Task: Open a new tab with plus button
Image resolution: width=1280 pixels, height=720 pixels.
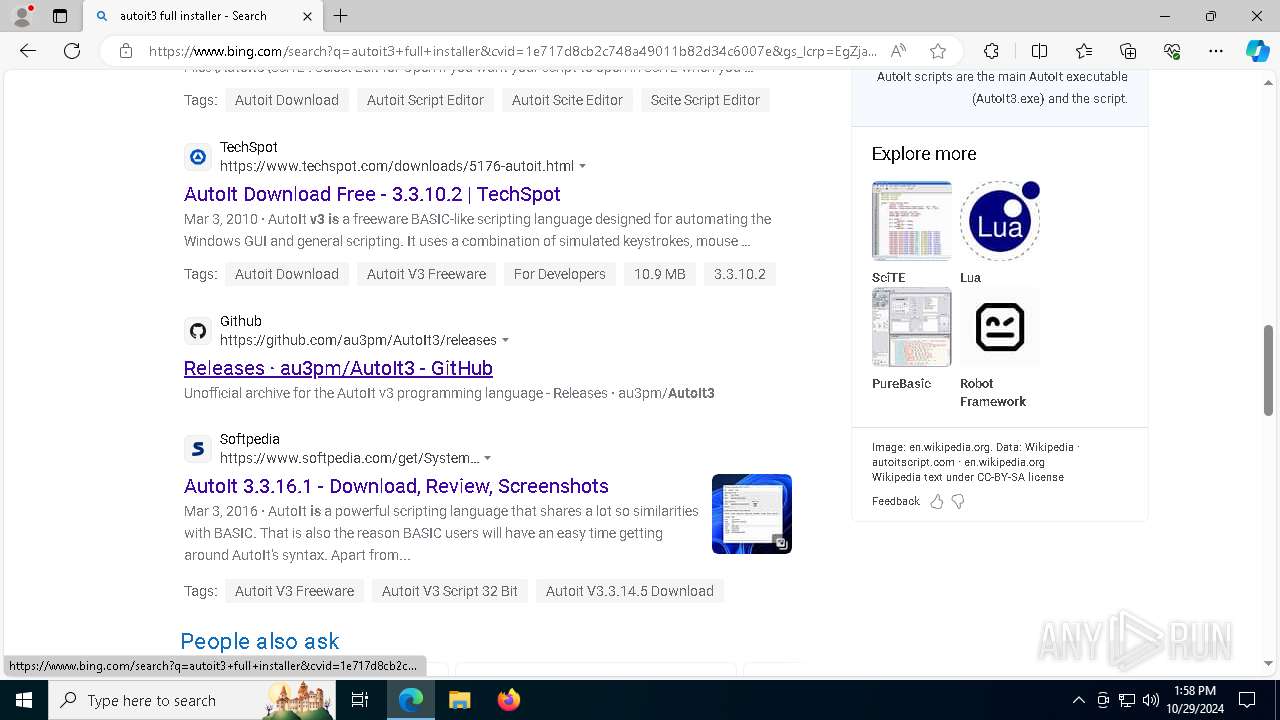Action: click(x=341, y=16)
